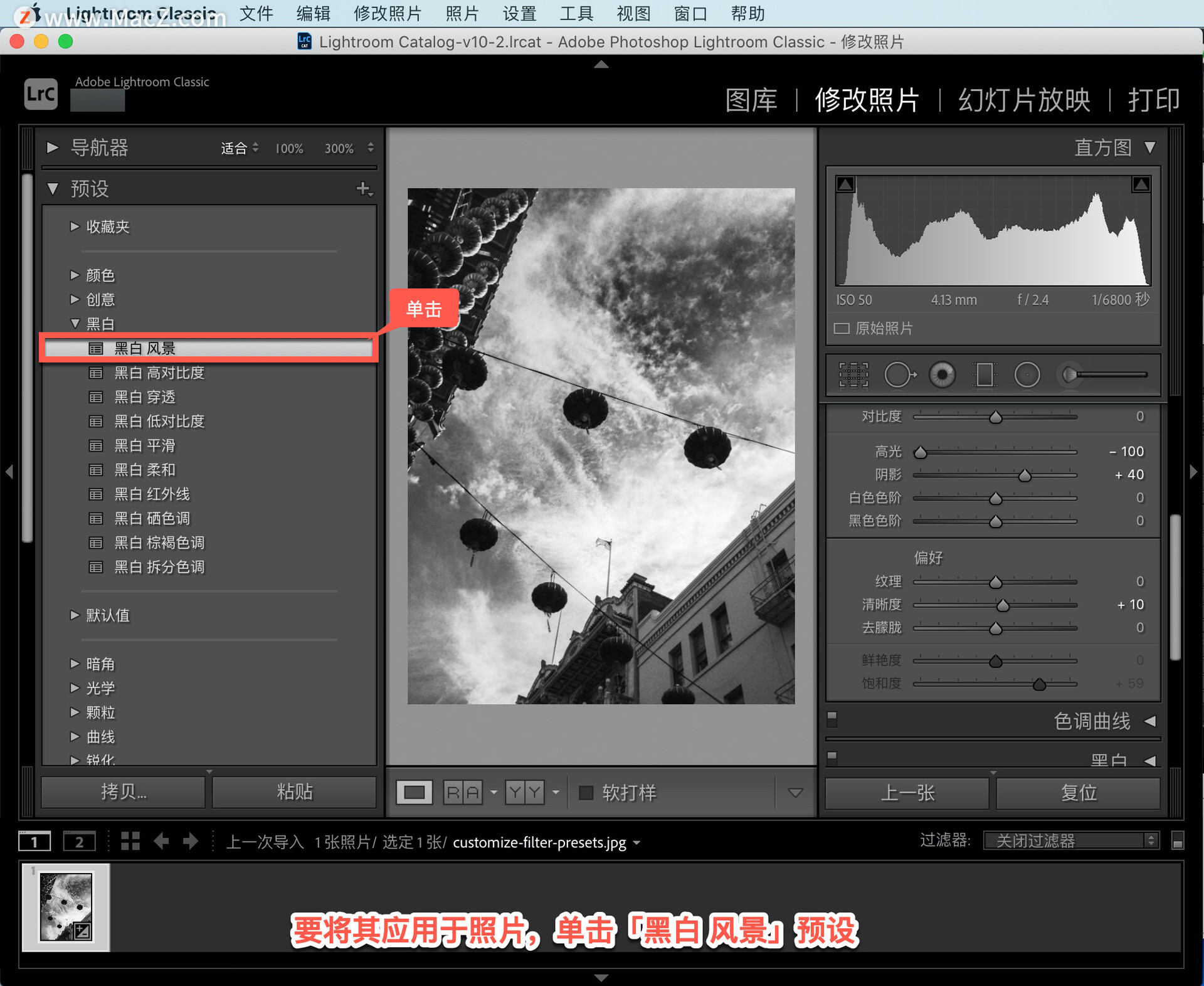1204x986 pixels.
Task: Select the Crop Overlay tool
Action: [853, 375]
